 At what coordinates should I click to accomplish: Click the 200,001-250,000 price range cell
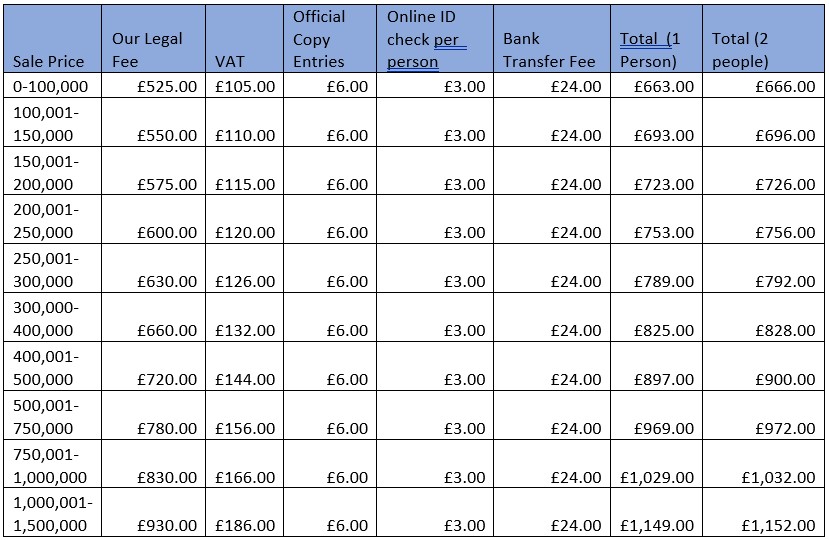point(52,219)
